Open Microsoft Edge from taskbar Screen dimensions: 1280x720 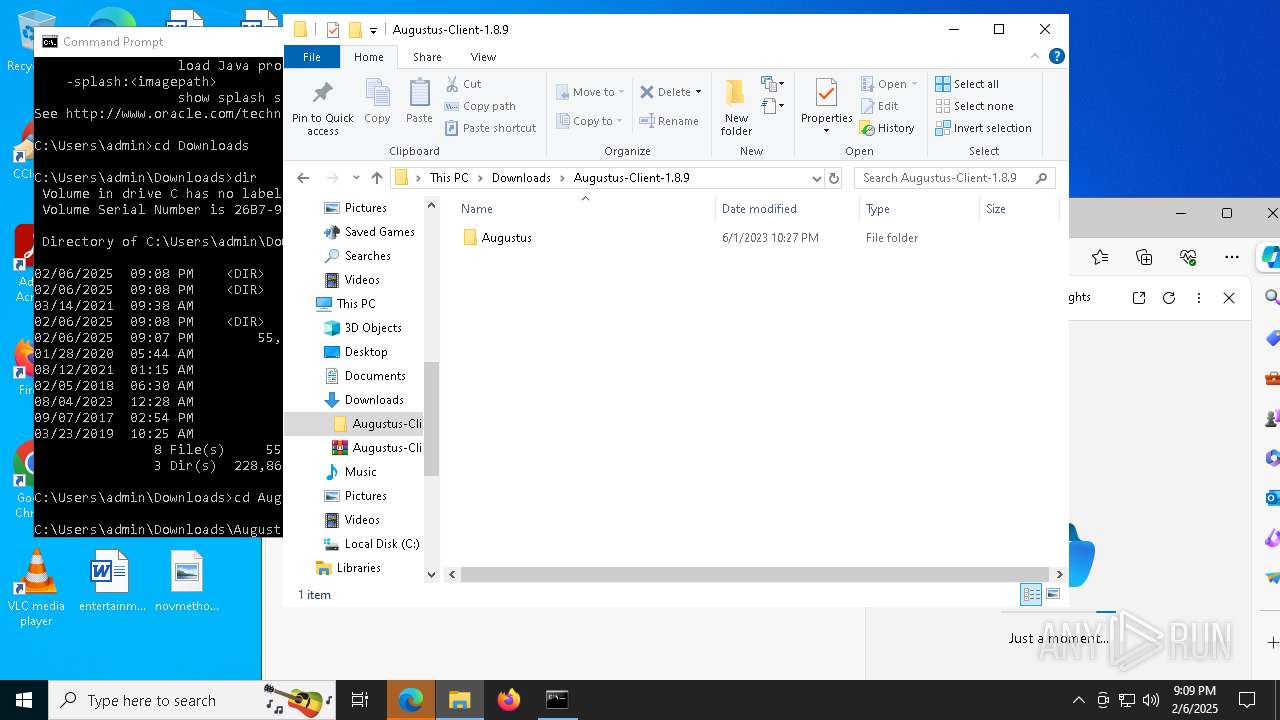coord(411,700)
